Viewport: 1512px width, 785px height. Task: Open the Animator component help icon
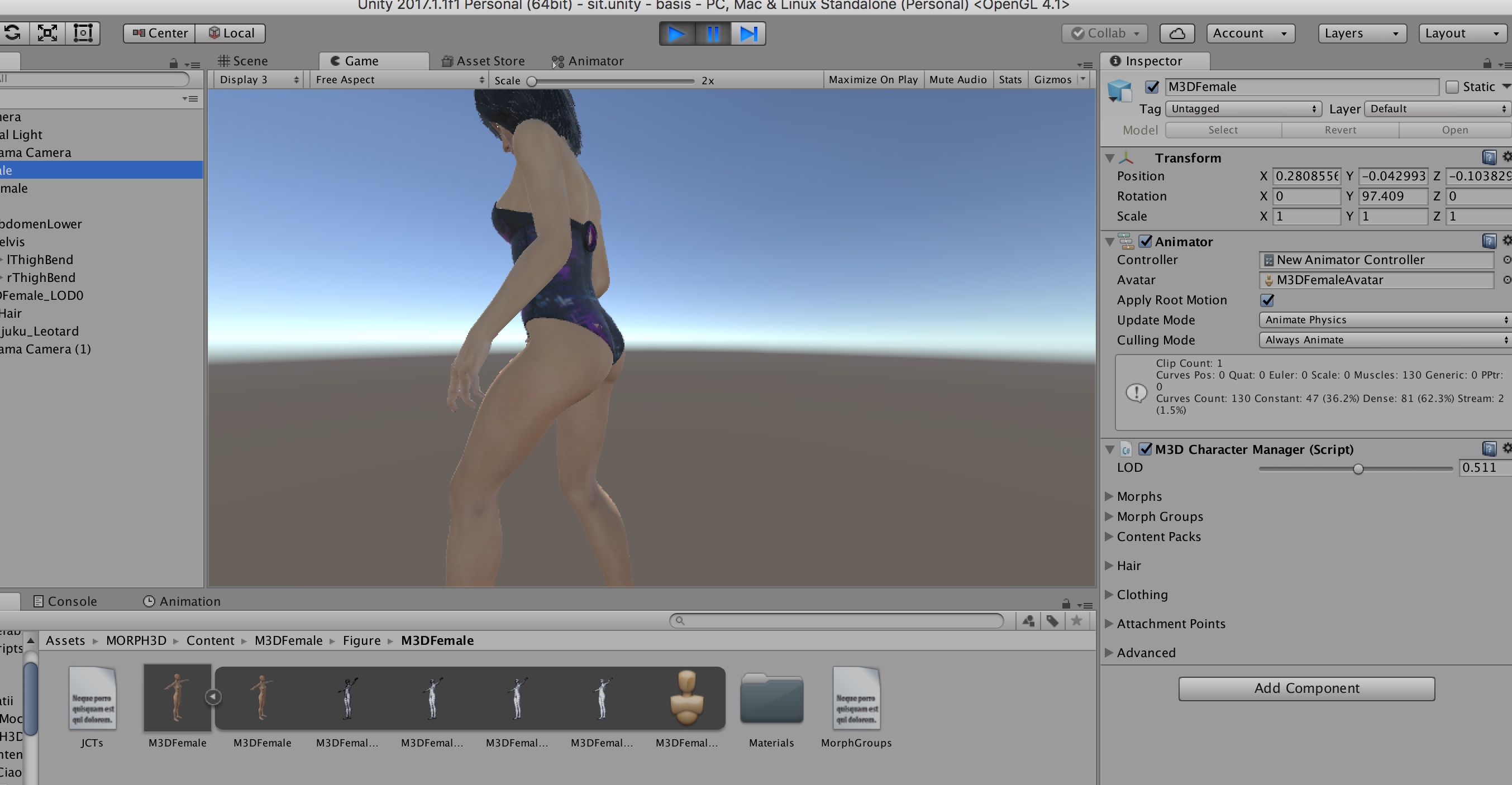[x=1489, y=241]
